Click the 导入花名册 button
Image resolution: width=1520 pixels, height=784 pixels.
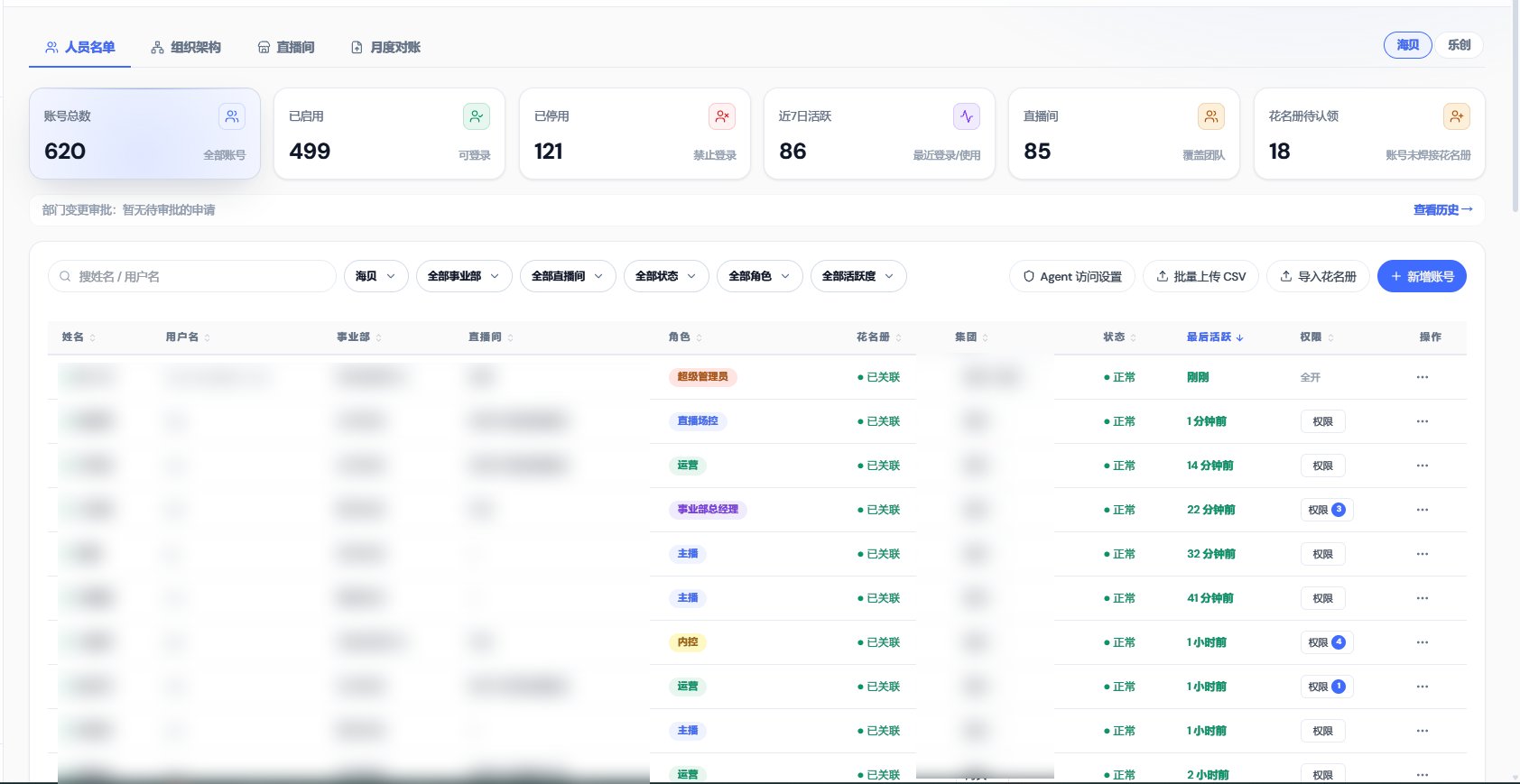tap(1318, 276)
